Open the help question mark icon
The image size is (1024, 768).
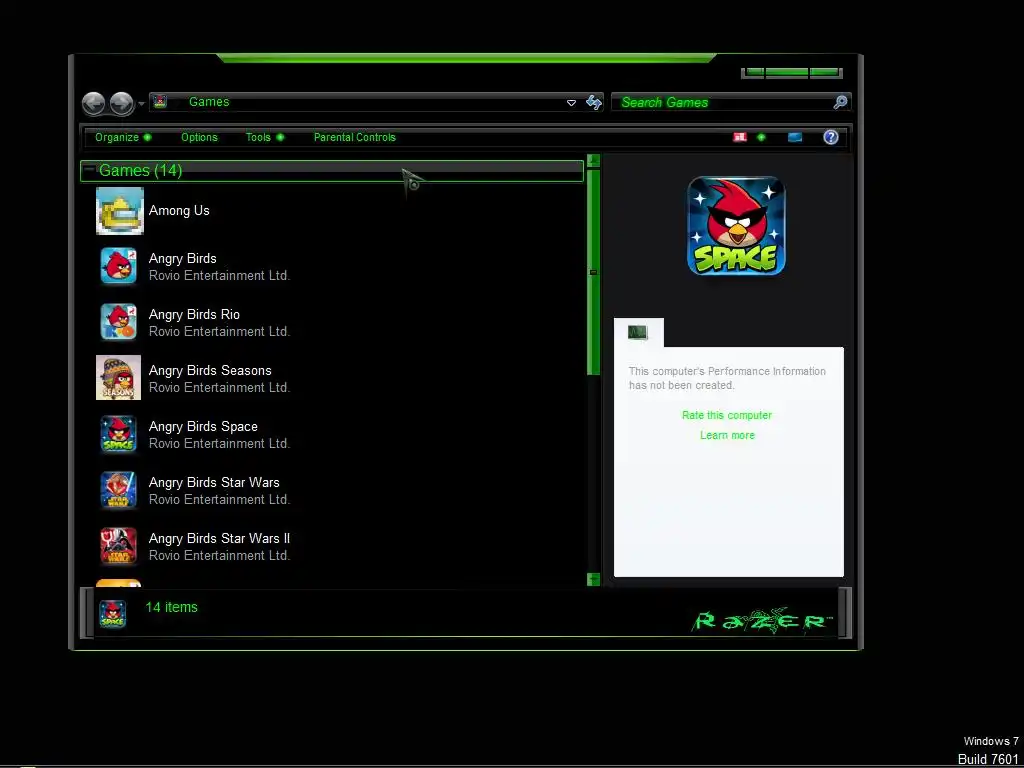point(831,137)
